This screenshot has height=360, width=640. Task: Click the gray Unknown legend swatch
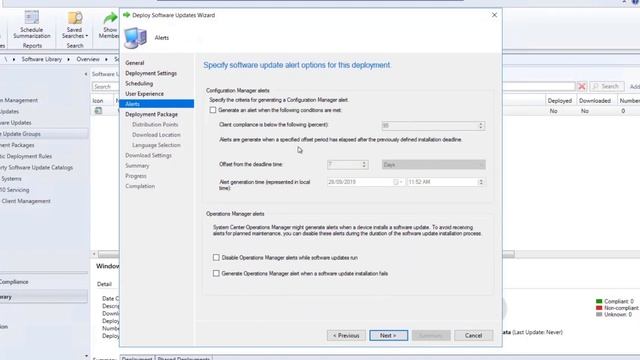pos(599,315)
